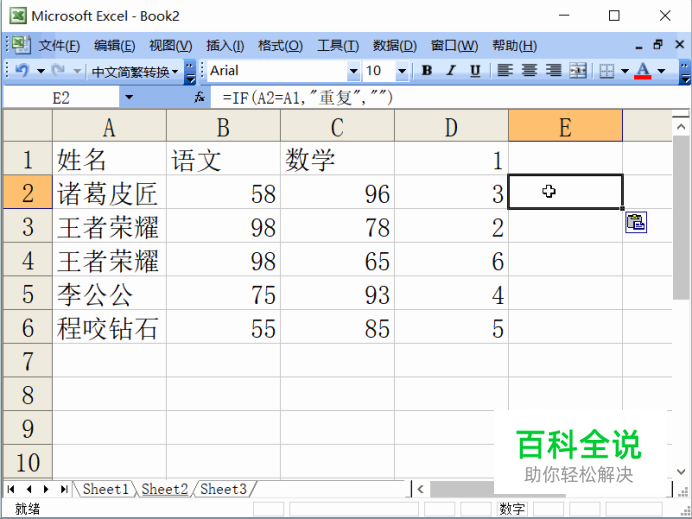Click the Excel workbook icon in menu bar
The height and width of the screenshot is (519, 692).
point(19,45)
